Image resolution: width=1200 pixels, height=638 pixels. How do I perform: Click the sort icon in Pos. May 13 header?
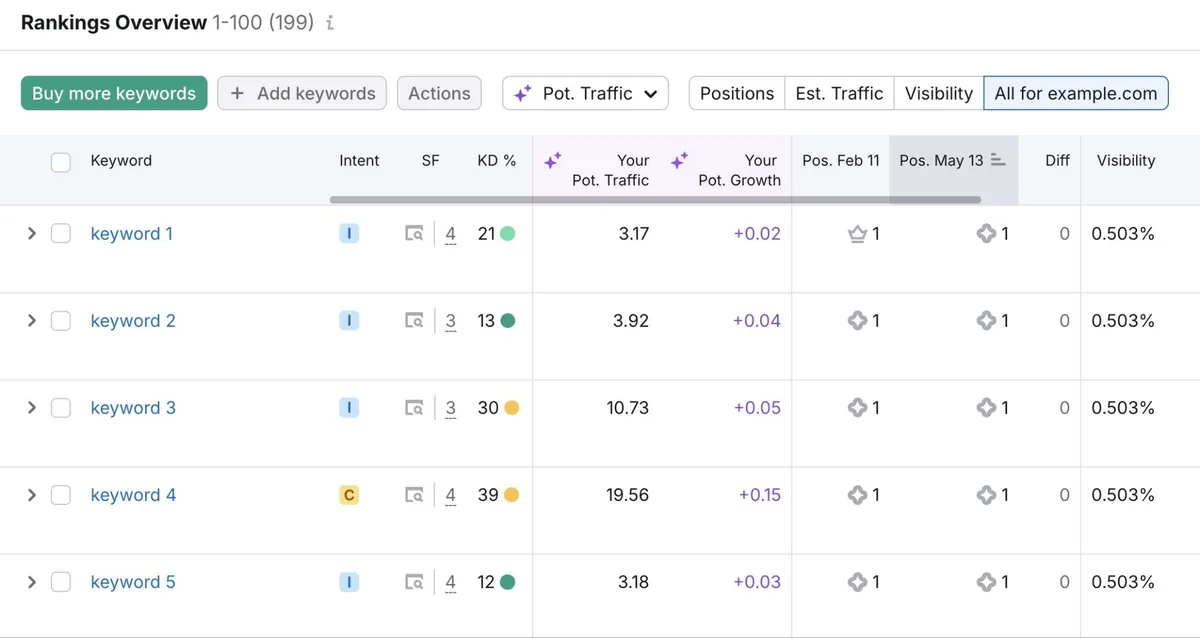pos(998,160)
